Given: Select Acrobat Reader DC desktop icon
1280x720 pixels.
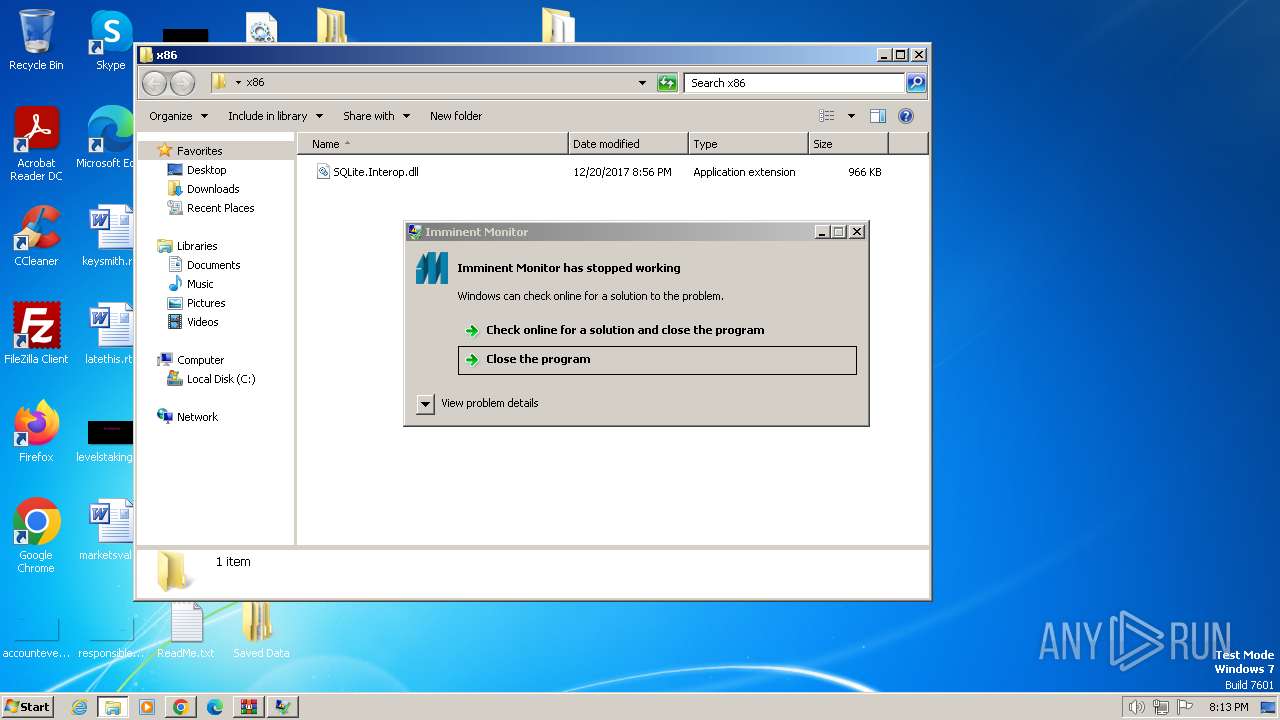Looking at the screenshot, I should [x=36, y=144].
